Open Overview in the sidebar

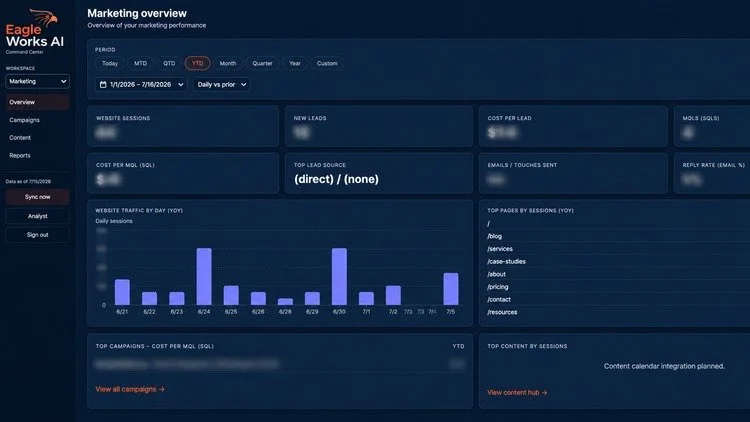[x=37, y=102]
